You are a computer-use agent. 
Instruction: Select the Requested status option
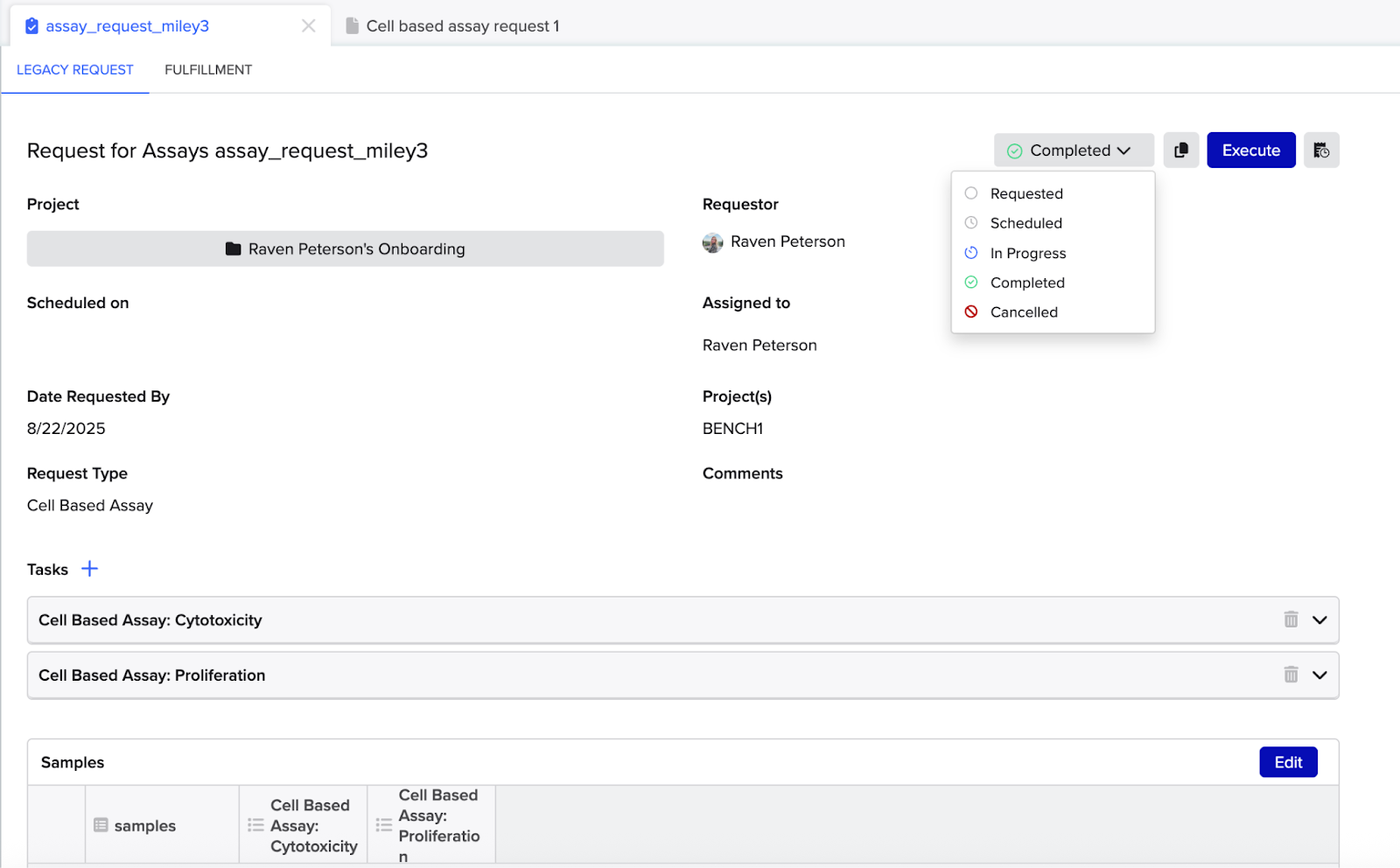point(1025,193)
